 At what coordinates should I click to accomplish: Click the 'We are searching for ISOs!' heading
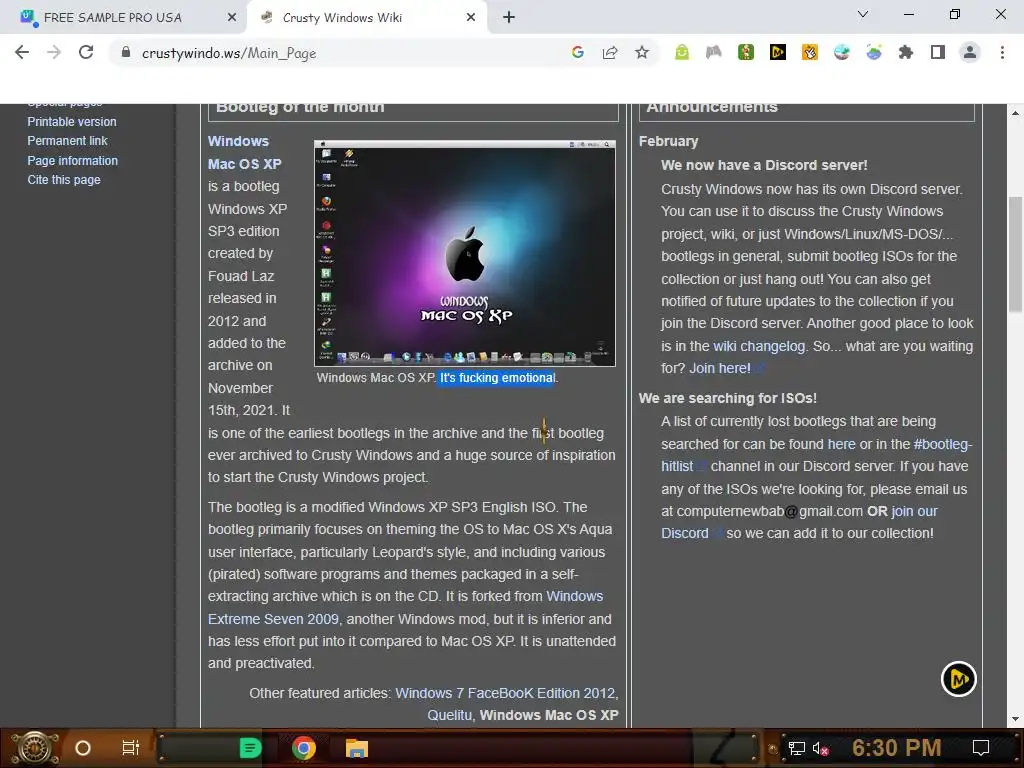[728, 398]
